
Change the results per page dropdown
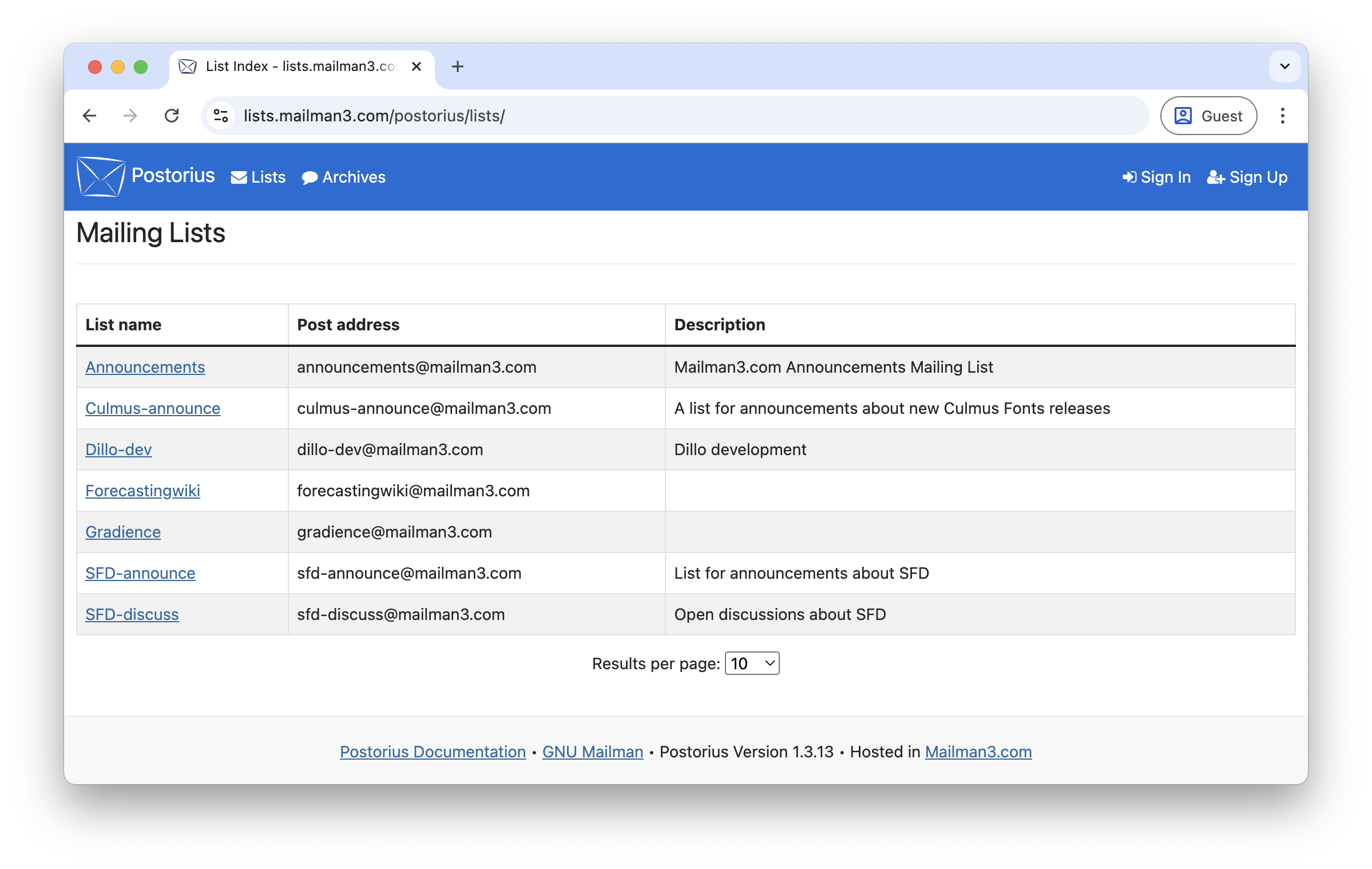point(751,663)
